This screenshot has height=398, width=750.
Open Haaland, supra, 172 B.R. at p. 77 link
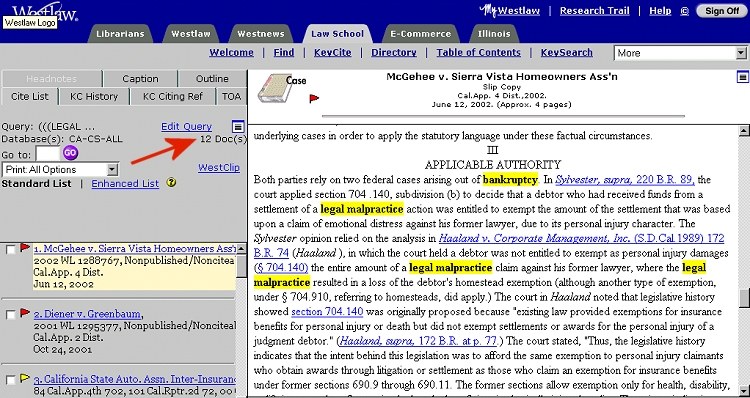[419, 341]
